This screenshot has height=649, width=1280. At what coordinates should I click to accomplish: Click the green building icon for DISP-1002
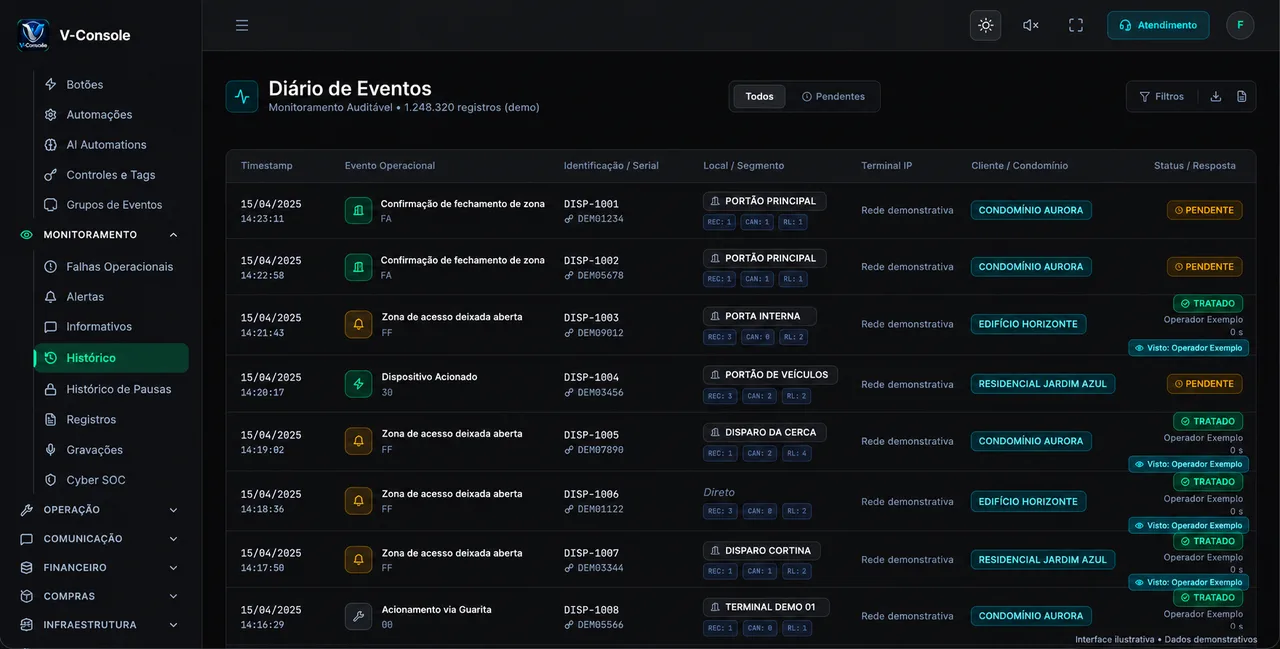tap(358, 267)
